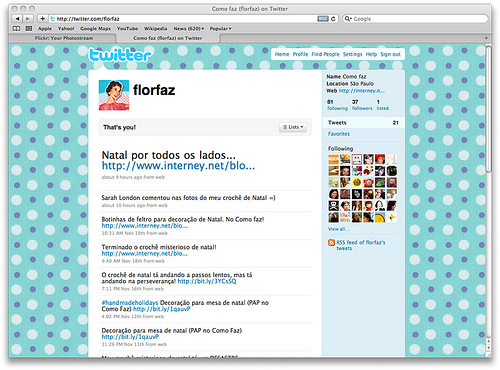
Task: Click the Safari address bar URL
Action: point(88,19)
